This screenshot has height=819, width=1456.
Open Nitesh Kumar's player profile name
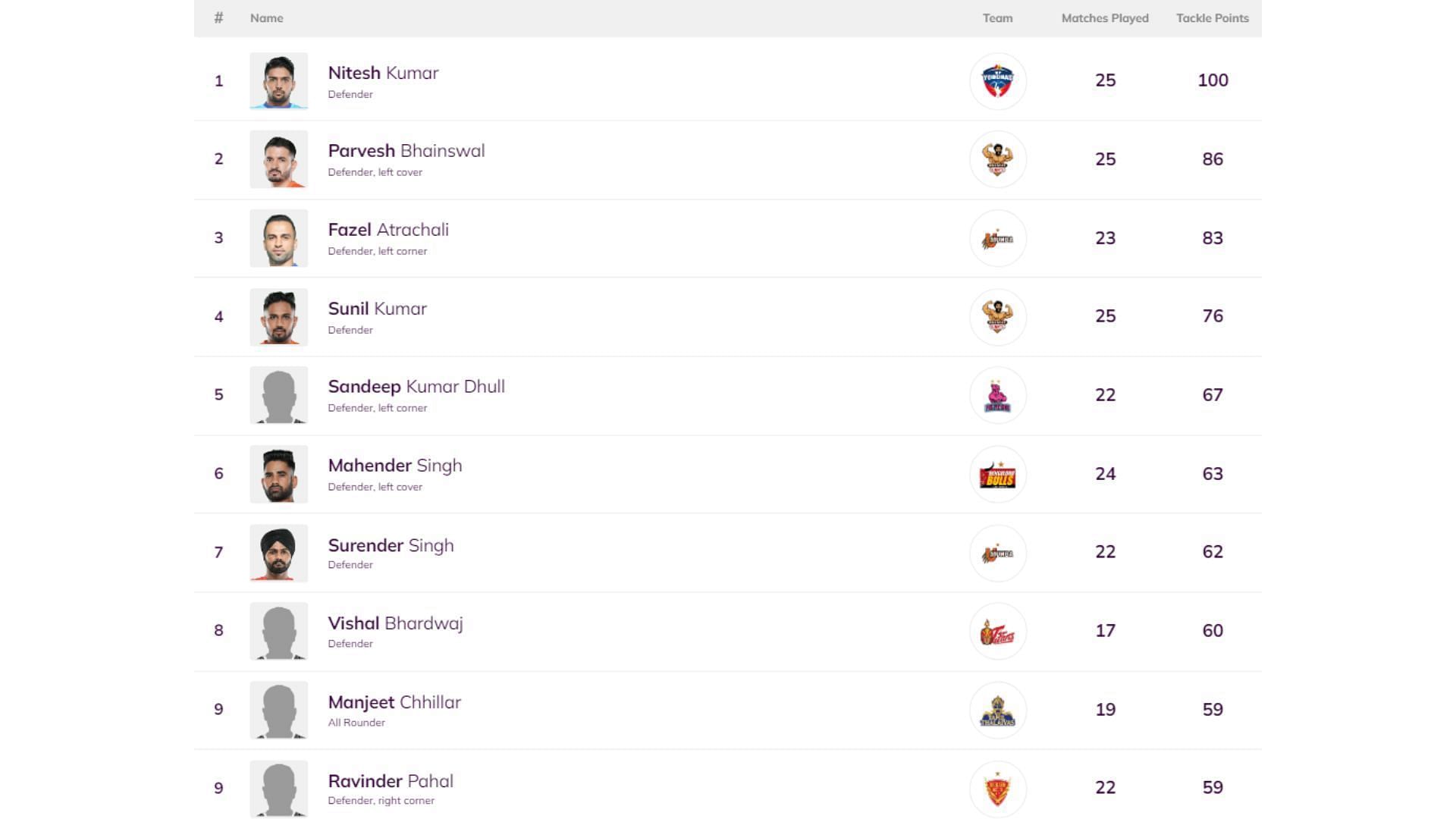tap(383, 73)
